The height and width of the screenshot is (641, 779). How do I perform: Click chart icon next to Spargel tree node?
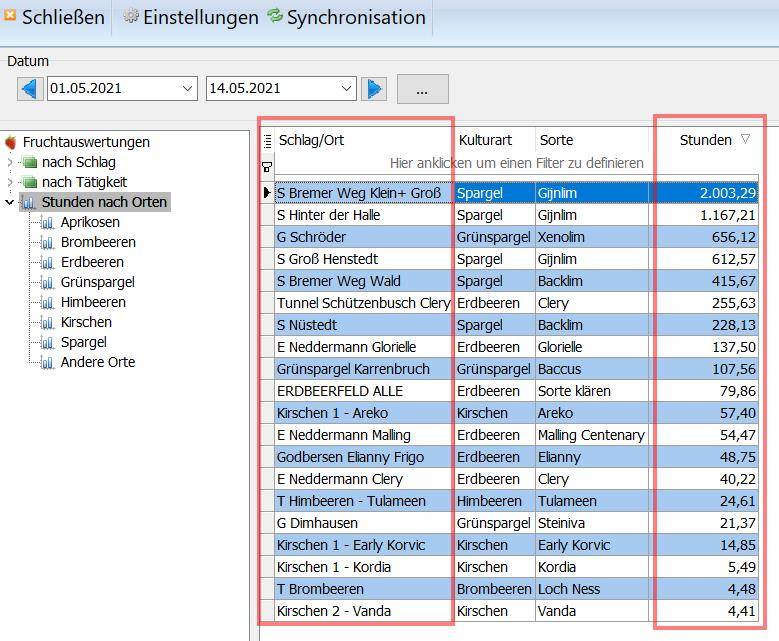click(47, 342)
